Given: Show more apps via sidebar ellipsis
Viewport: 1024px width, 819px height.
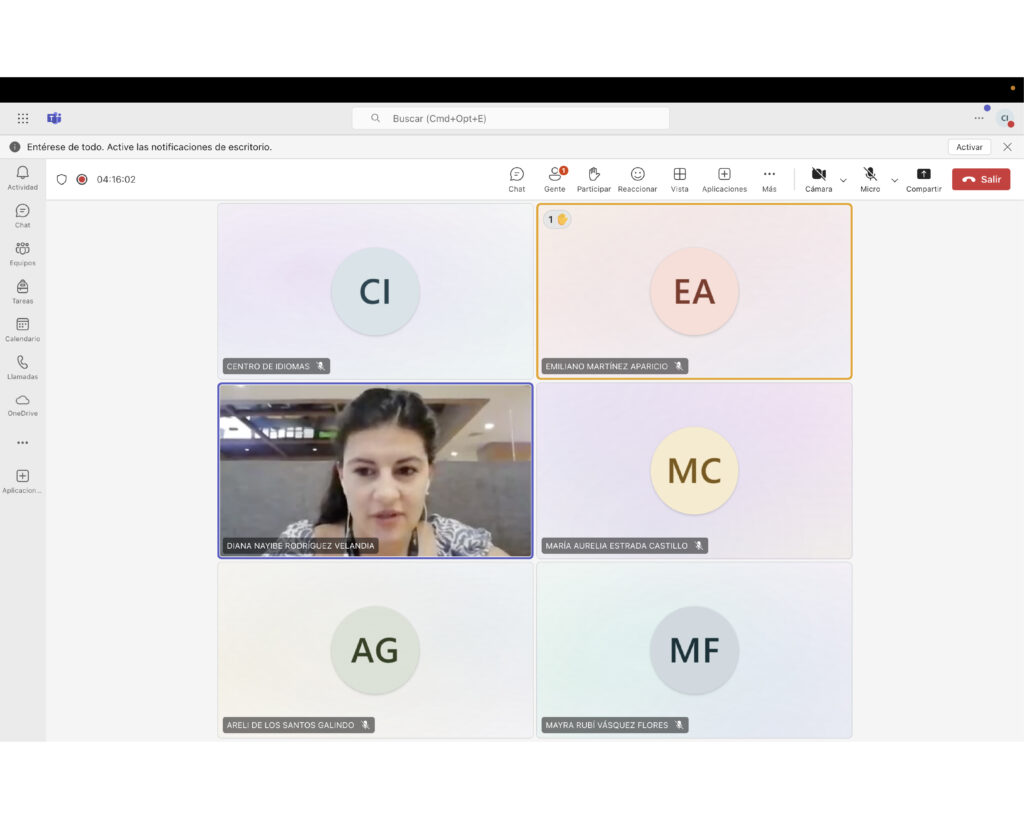Looking at the screenshot, I should pos(23,443).
